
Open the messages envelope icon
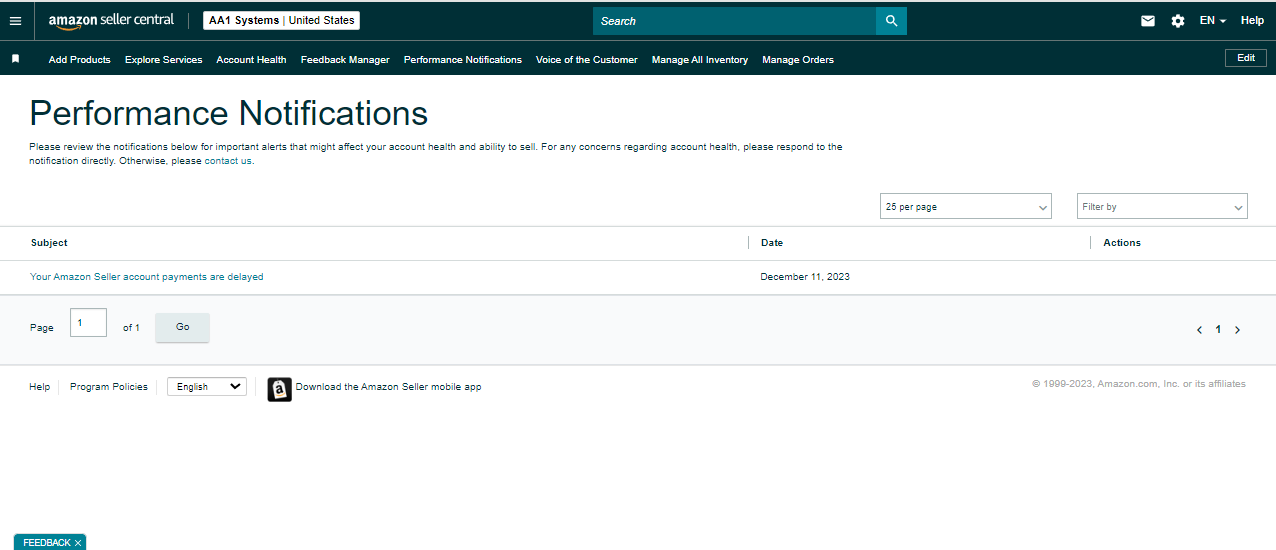coord(1148,21)
